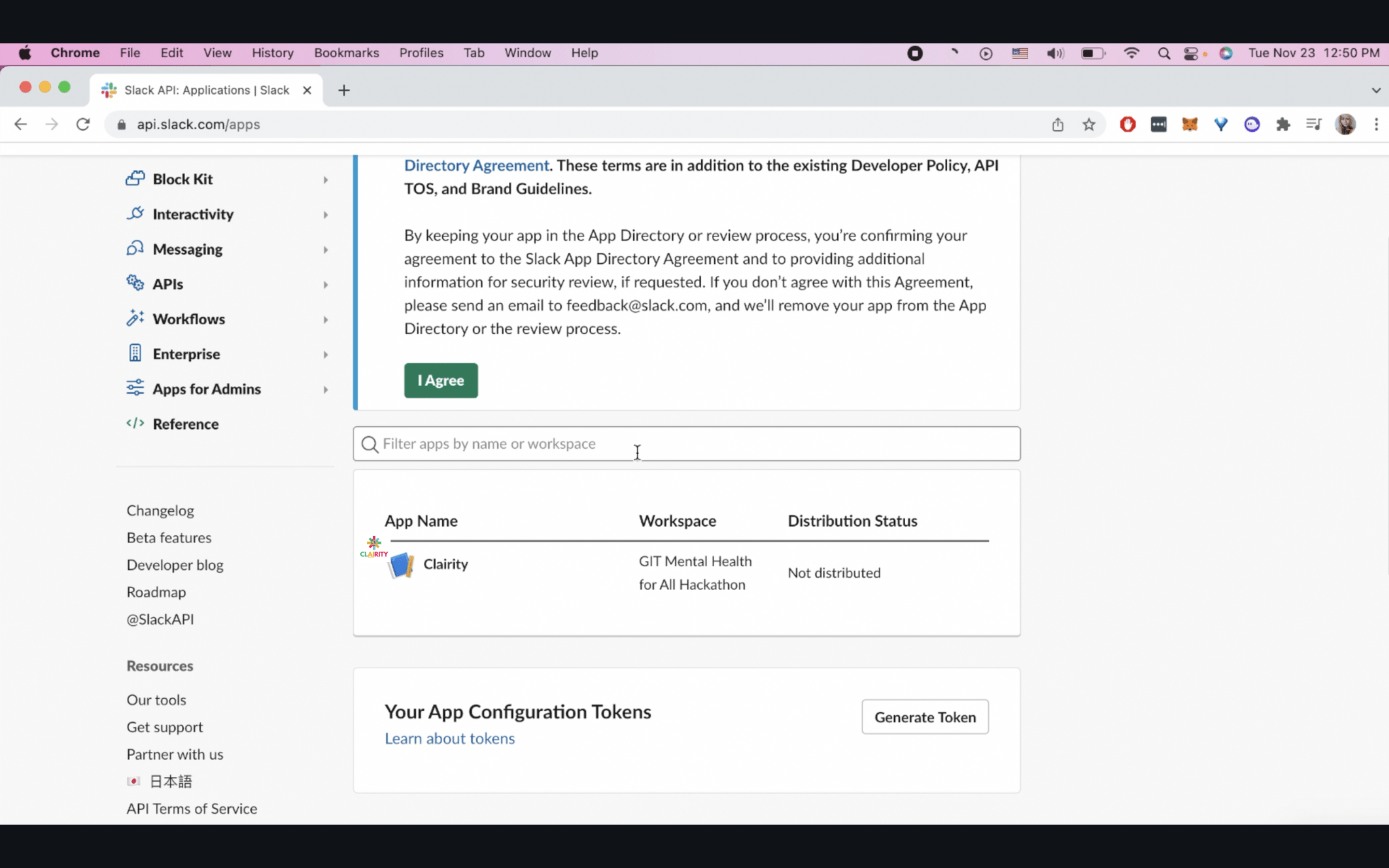Click the Block Kit sidebar icon

135,178
